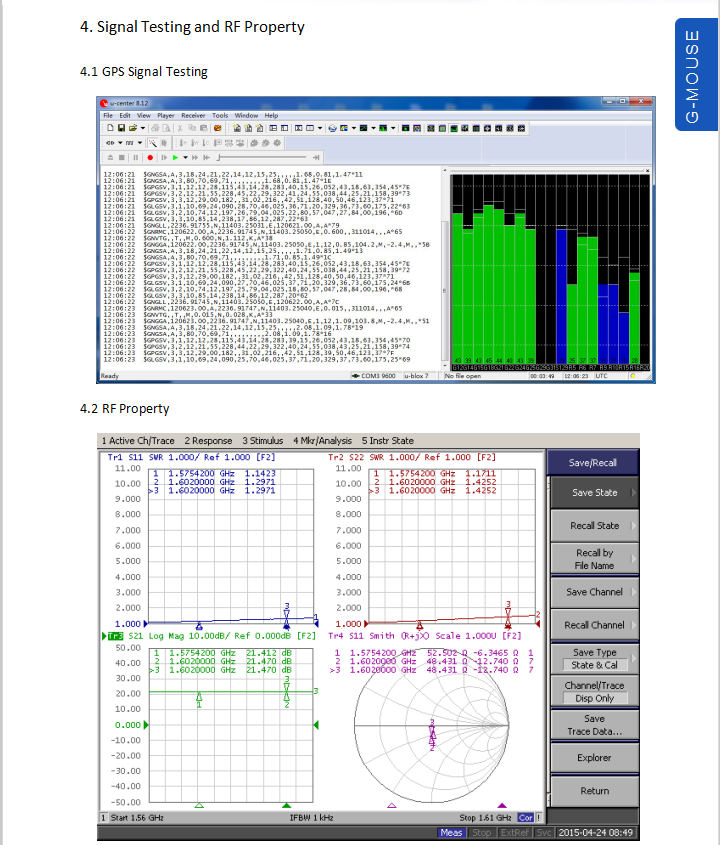Image resolution: width=720 pixels, height=845 pixels.
Task: Open the dropdown arrow after the colored map icon
Action: click(x=354, y=128)
